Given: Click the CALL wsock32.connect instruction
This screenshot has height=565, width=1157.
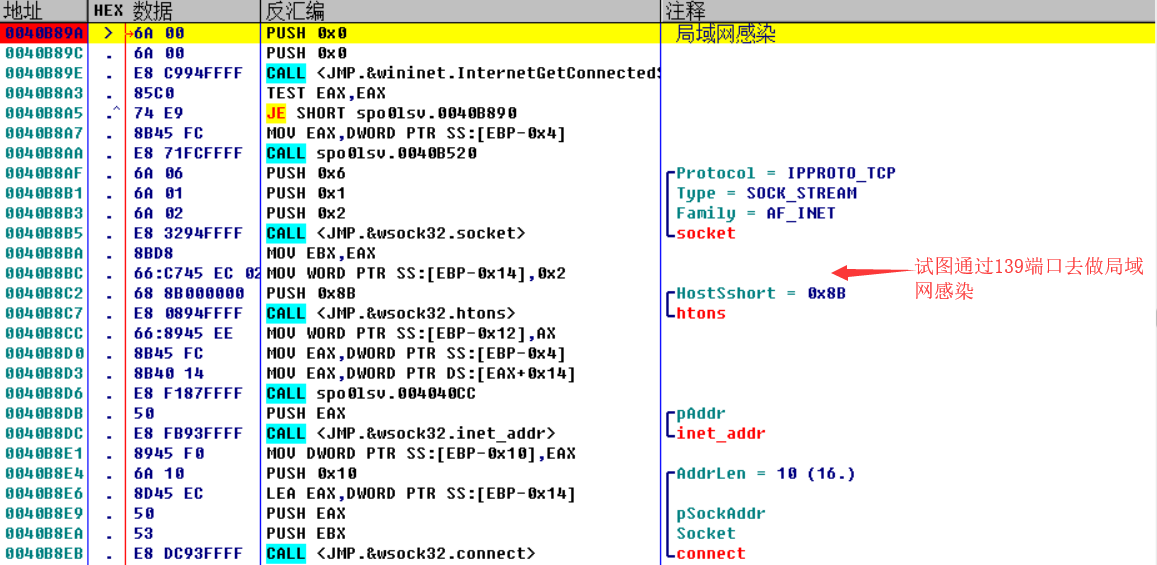Looking at the screenshot, I should tap(400, 553).
